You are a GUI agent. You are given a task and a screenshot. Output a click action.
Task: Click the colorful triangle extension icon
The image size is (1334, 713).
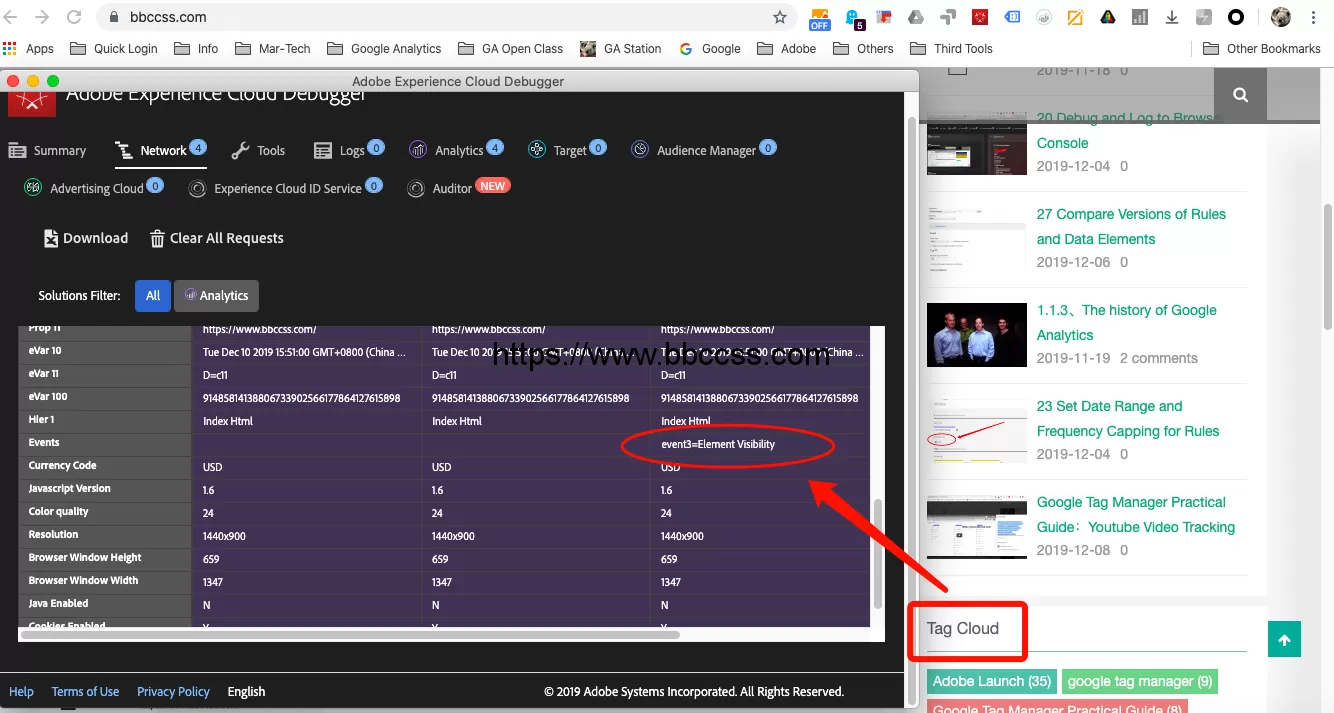(1108, 17)
